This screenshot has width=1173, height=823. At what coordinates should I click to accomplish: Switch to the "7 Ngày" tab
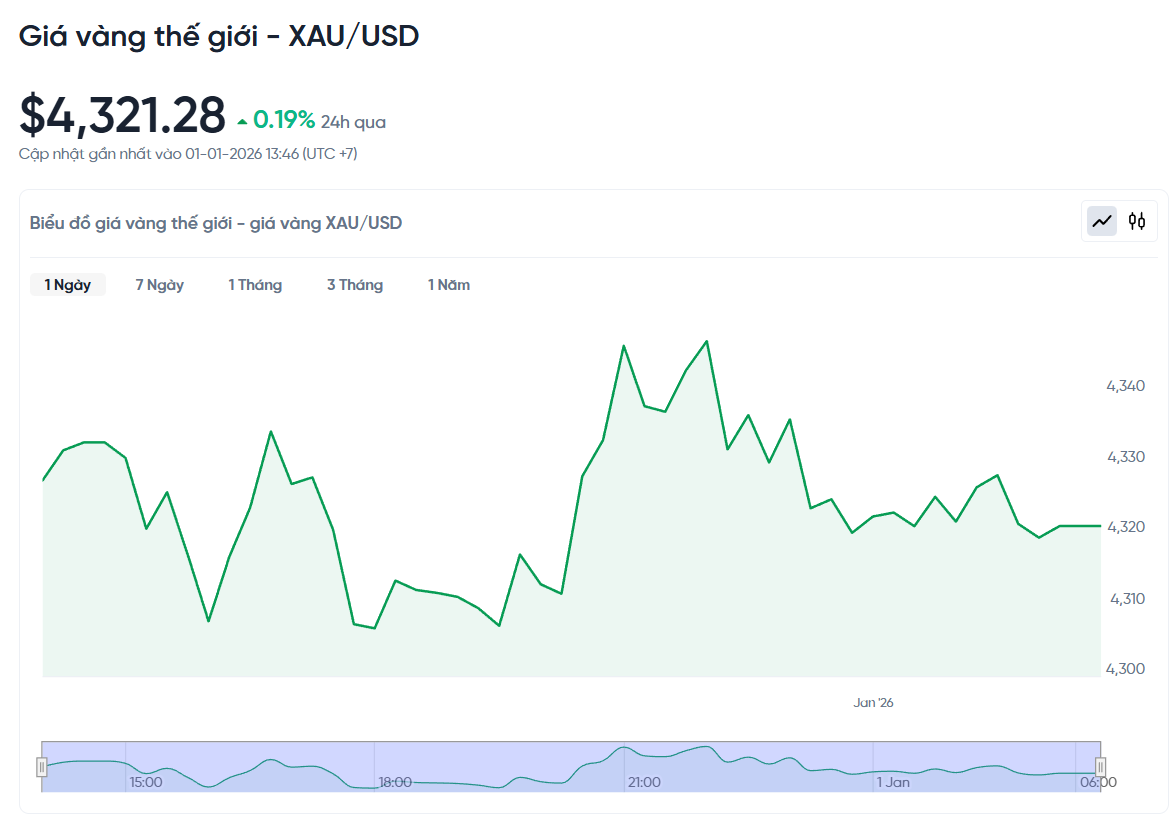tap(159, 284)
